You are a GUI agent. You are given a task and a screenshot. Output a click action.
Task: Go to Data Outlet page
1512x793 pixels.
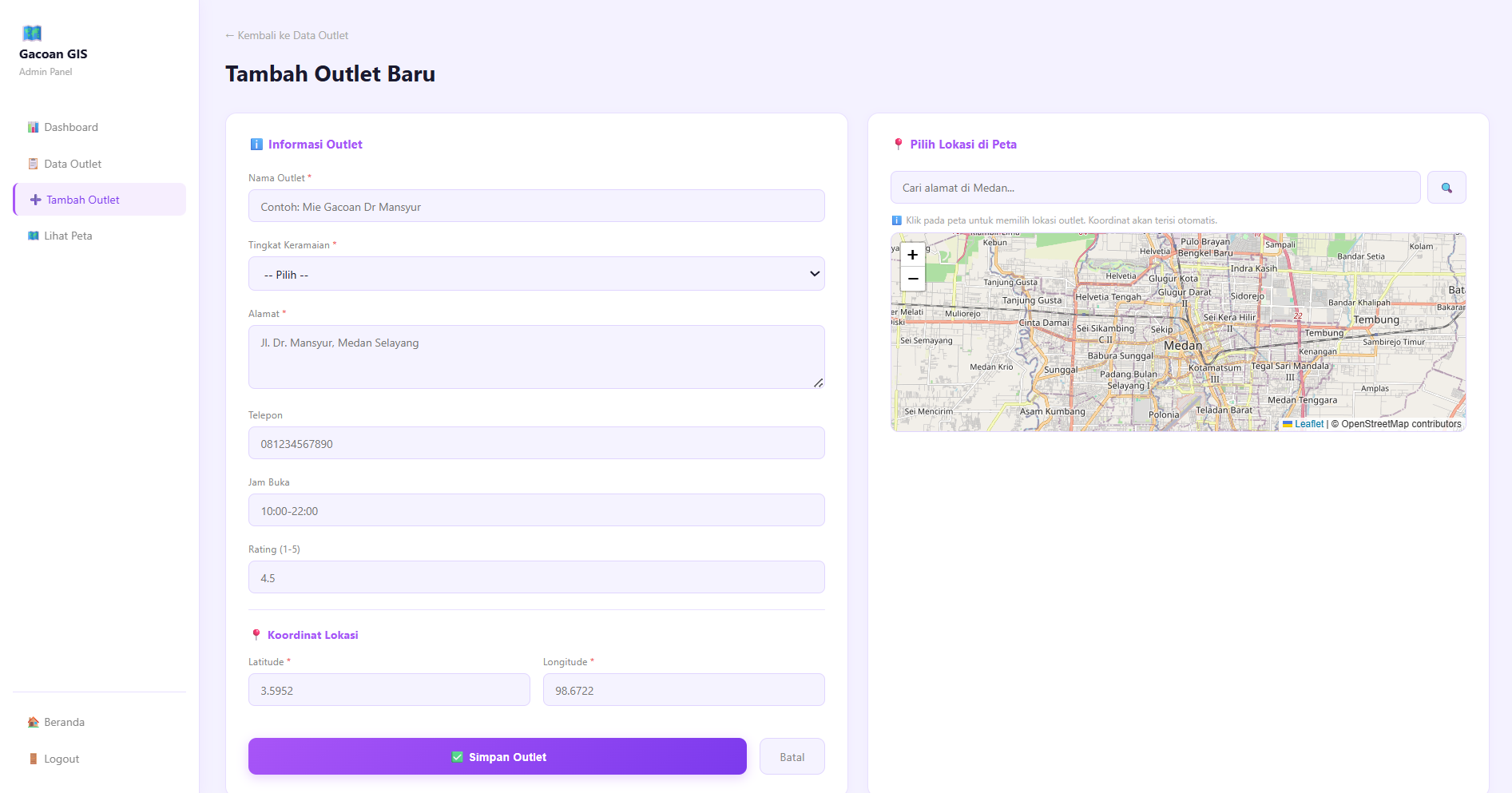99,164
